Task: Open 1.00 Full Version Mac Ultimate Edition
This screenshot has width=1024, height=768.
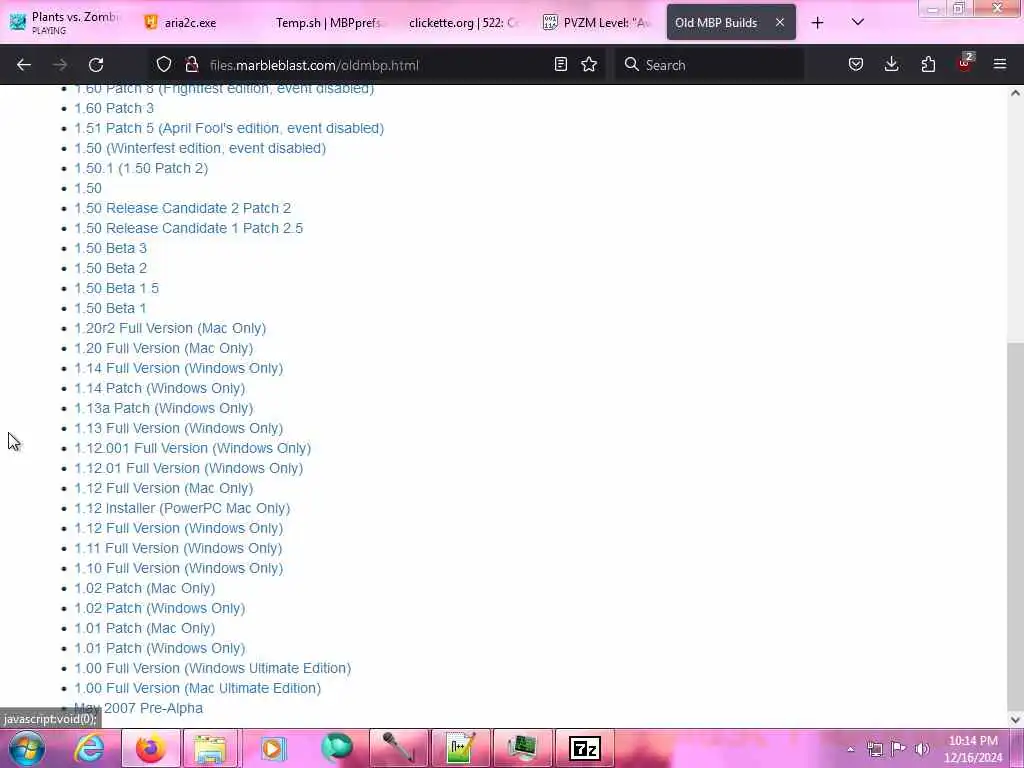Action: pyautogui.click(x=197, y=688)
